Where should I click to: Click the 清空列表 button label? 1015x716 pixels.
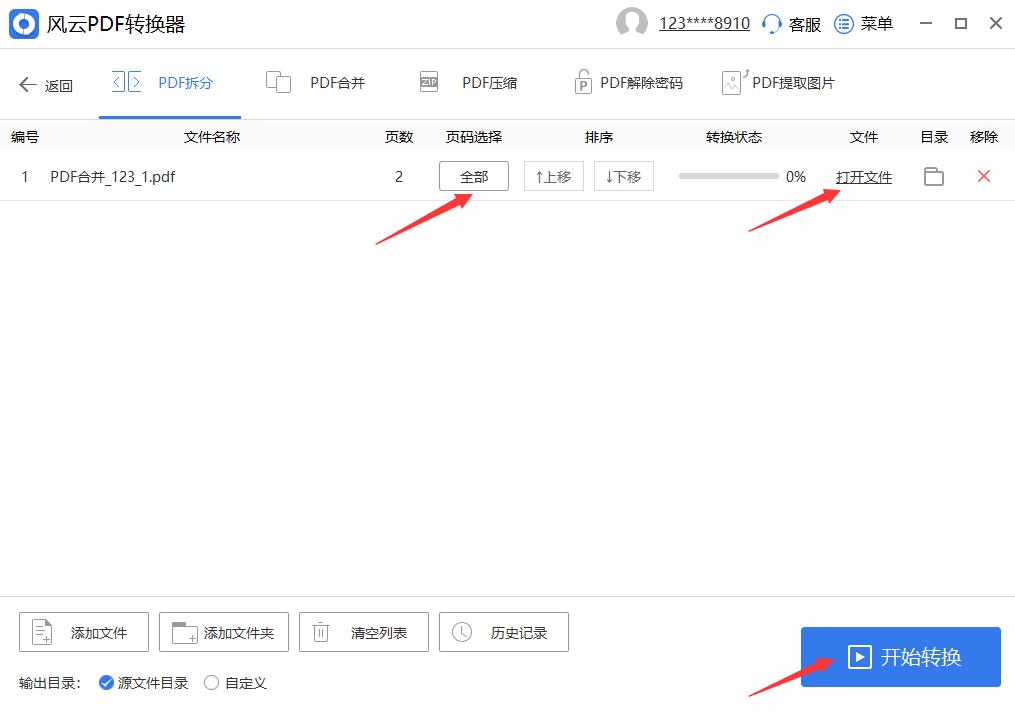point(379,632)
